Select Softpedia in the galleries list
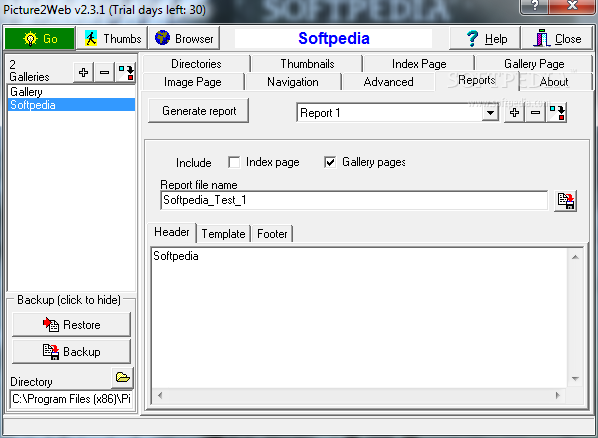This screenshot has width=598, height=438. (x=71, y=105)
